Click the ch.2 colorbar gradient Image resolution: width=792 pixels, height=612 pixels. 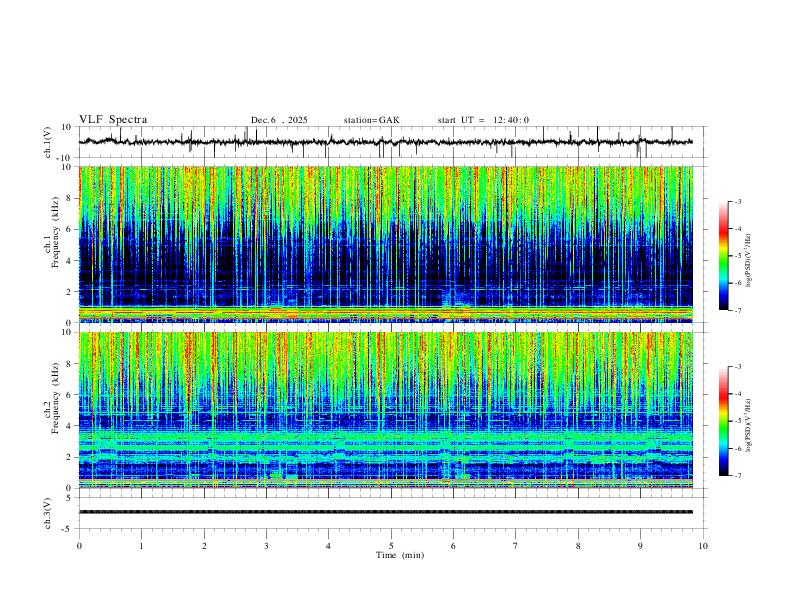[x=724, y=421]
